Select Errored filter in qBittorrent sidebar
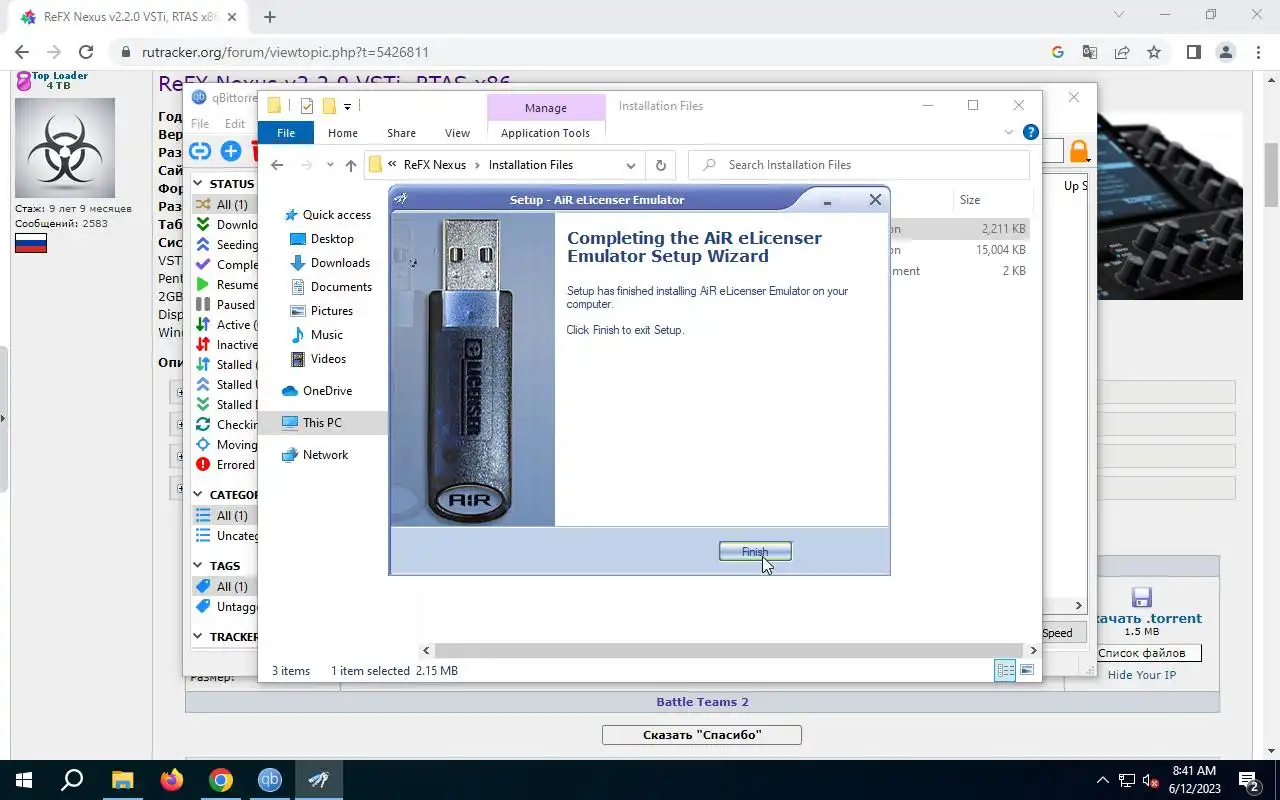The width and height of the screenshot is (1280, 800). tap(226, 465)
